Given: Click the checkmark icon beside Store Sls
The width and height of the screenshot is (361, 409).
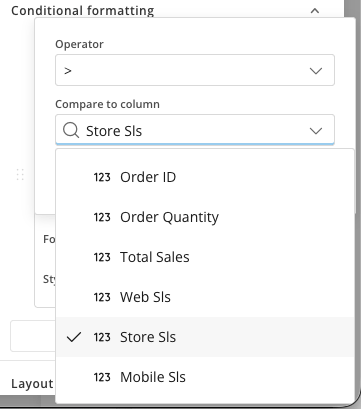Looking at the screenshot, I should [74, 337].
